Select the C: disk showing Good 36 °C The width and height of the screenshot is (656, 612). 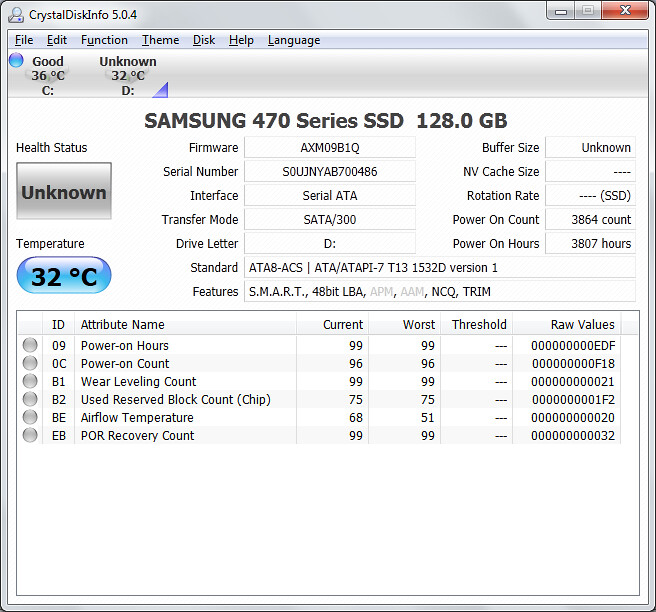point(48,75)
